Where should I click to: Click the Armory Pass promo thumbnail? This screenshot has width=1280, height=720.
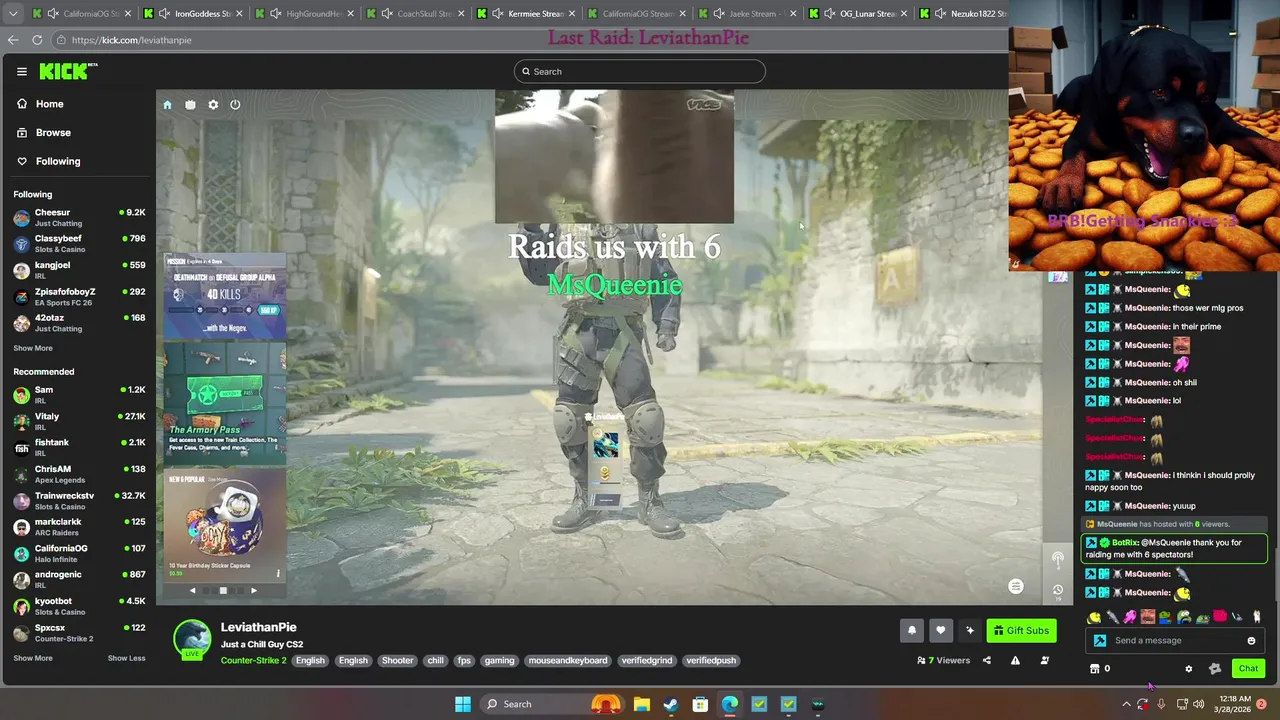225,404
